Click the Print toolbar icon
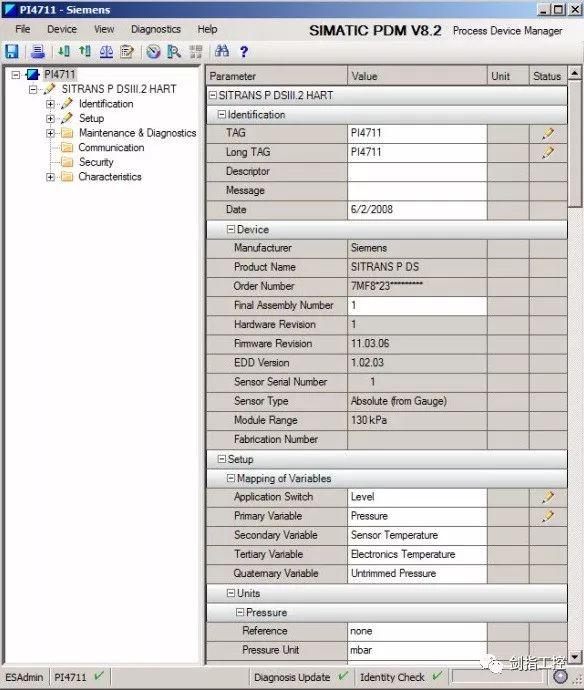Screen dimensions: 584x690 click(38, 52)
